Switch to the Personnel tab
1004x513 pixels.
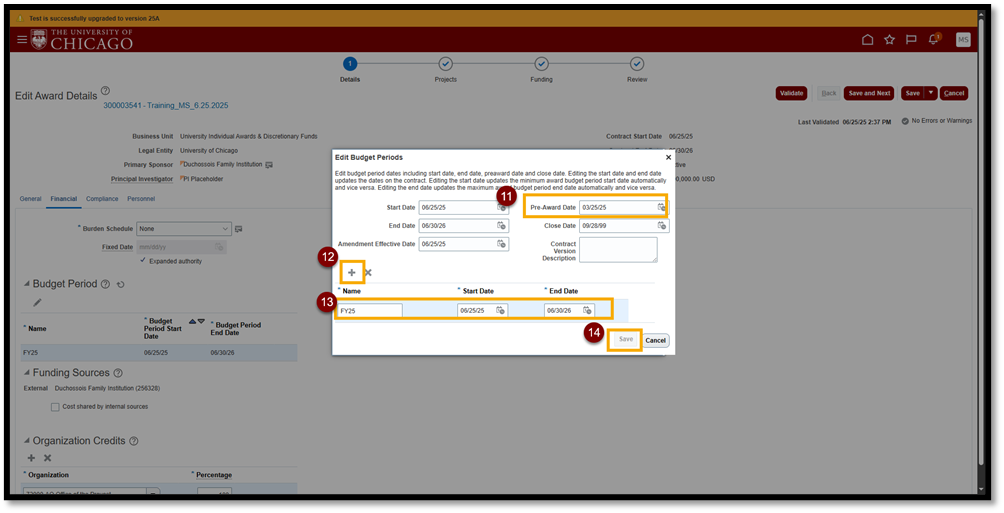point(141,199)
